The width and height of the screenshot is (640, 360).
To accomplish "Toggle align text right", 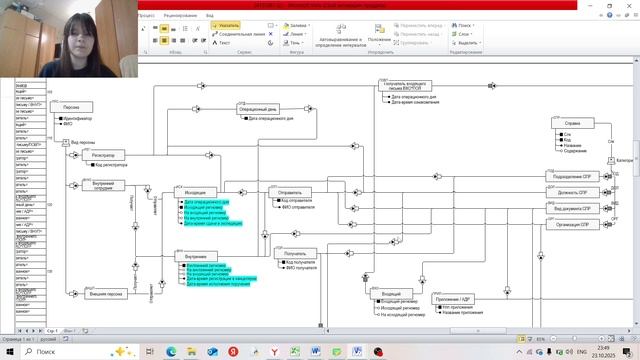I will click(173, 40).
